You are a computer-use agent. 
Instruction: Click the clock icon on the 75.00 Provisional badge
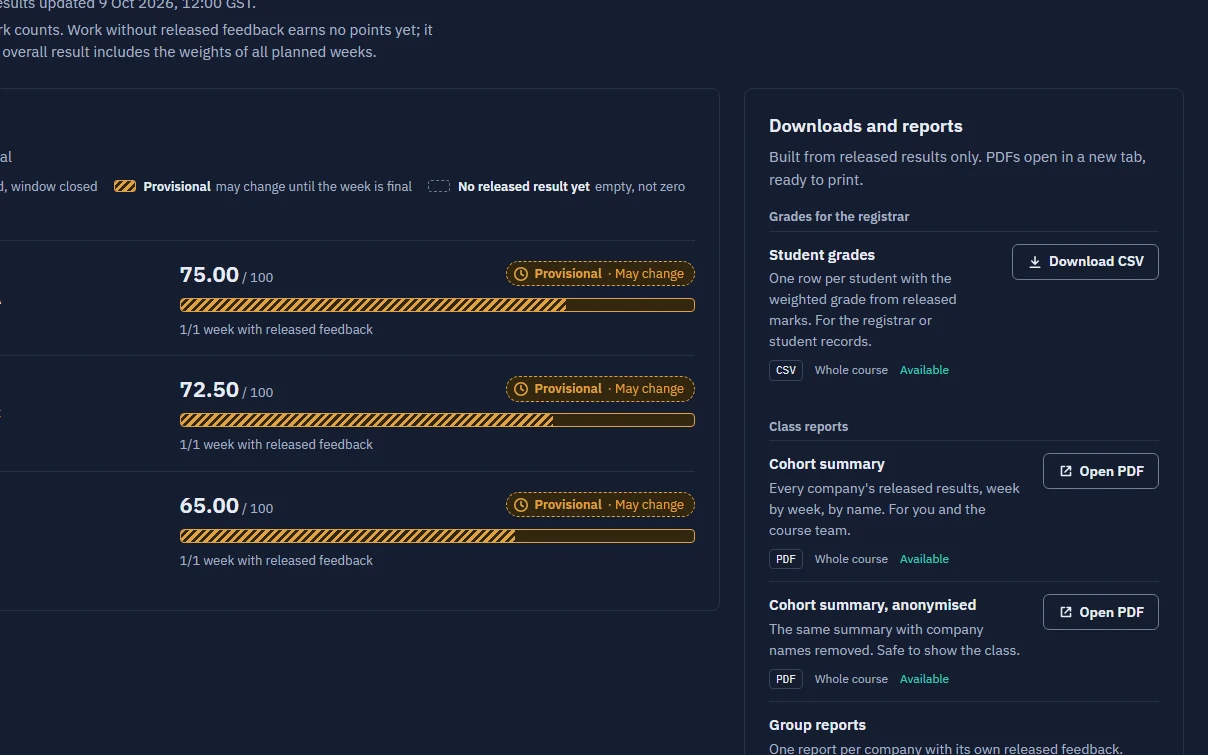pyautogui.click(x=521, y=274)
